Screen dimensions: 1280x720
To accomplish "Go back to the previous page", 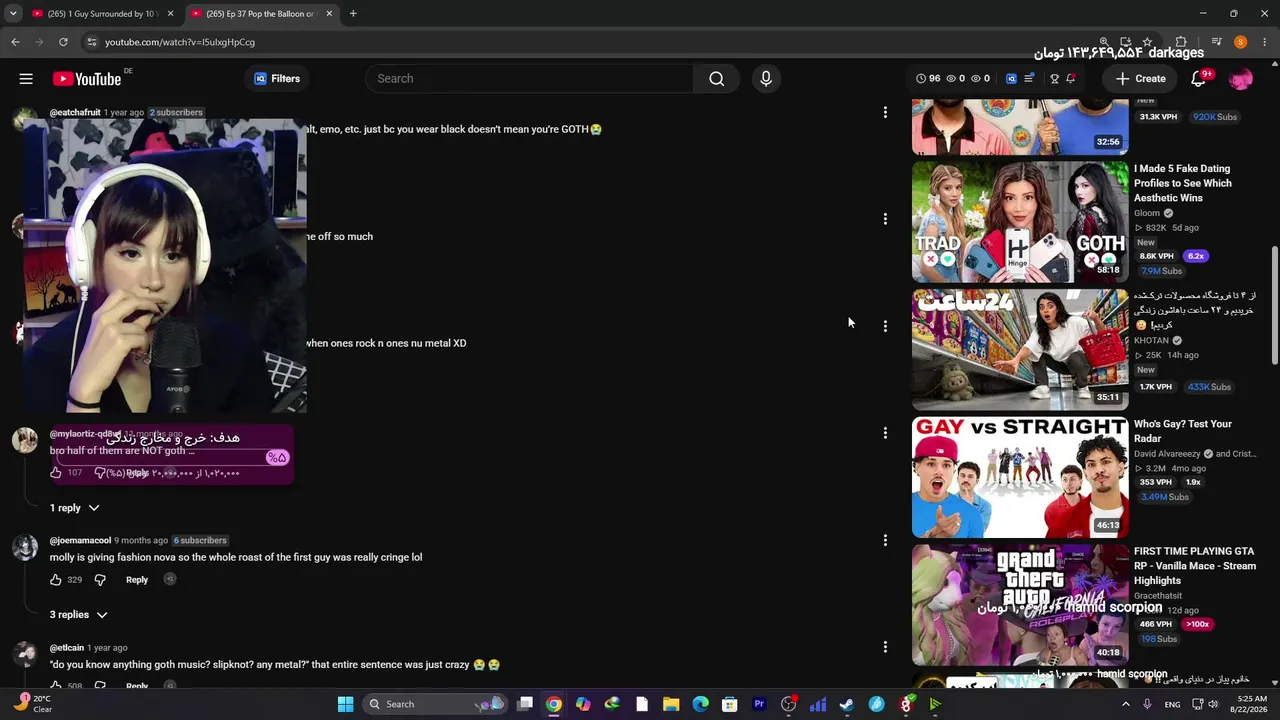I will coord(15,42).
